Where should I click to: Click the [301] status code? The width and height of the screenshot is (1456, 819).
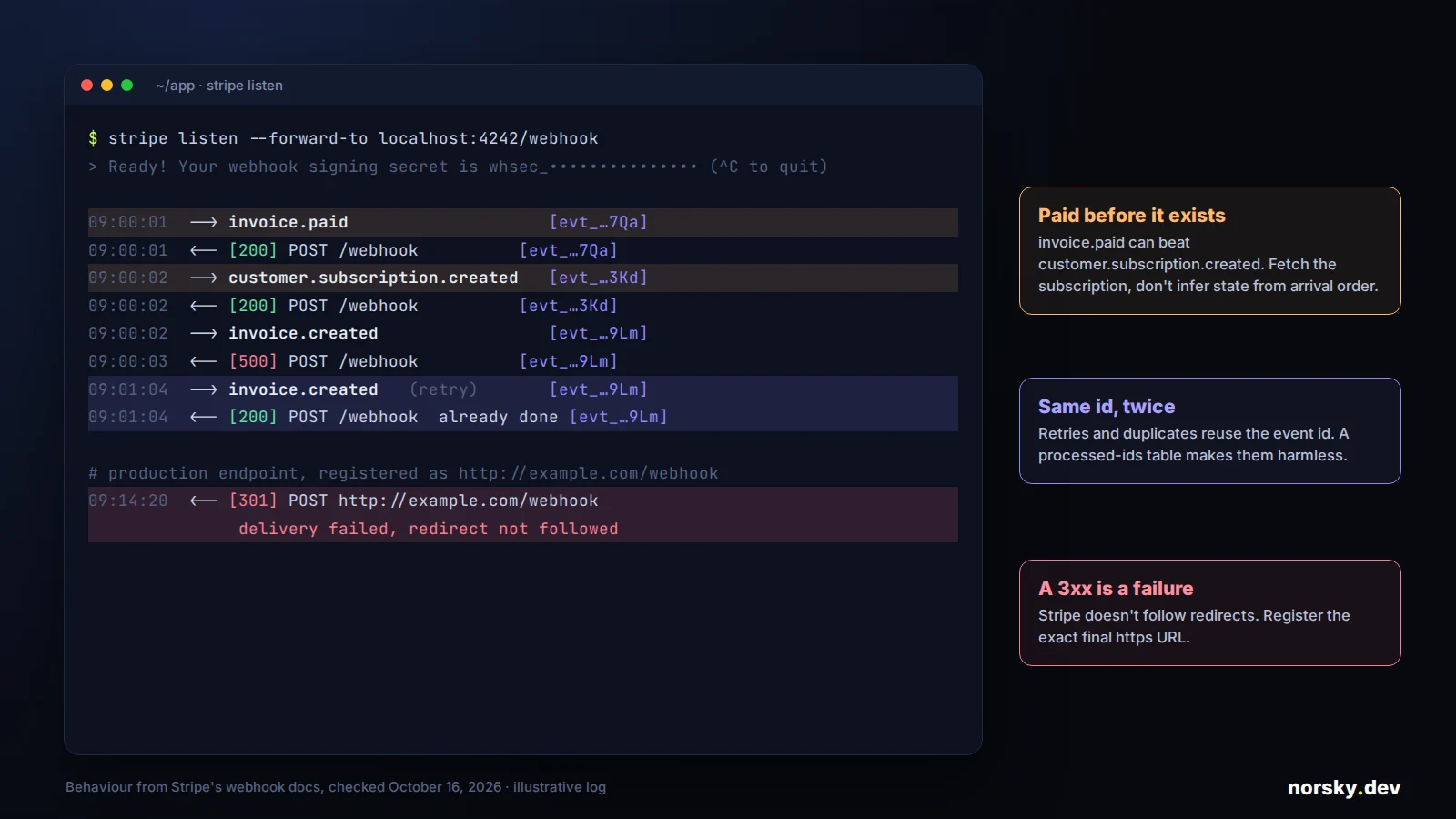[253, 500]
